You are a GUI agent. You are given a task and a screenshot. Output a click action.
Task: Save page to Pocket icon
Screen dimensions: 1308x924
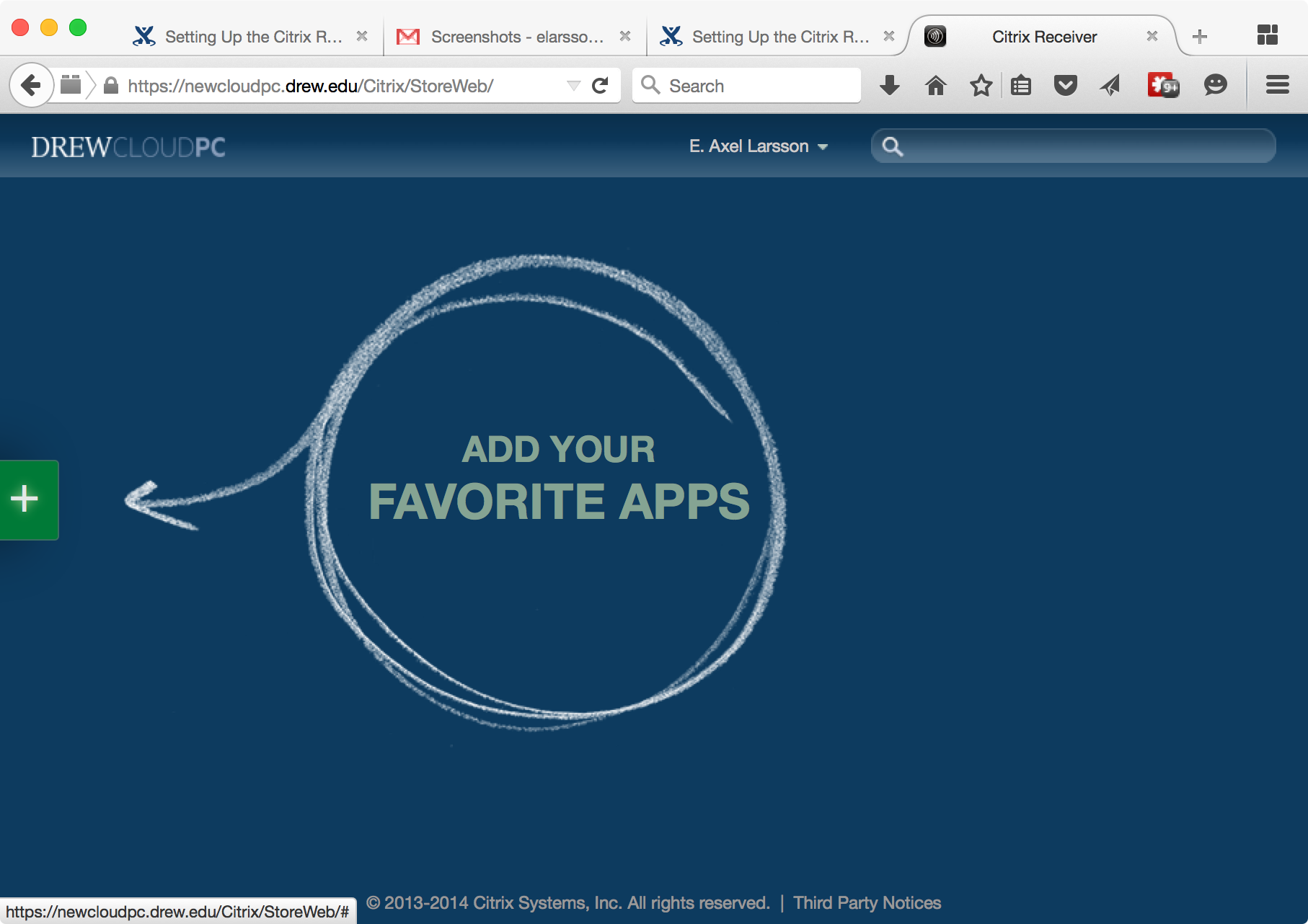(x=1066, y=86)
